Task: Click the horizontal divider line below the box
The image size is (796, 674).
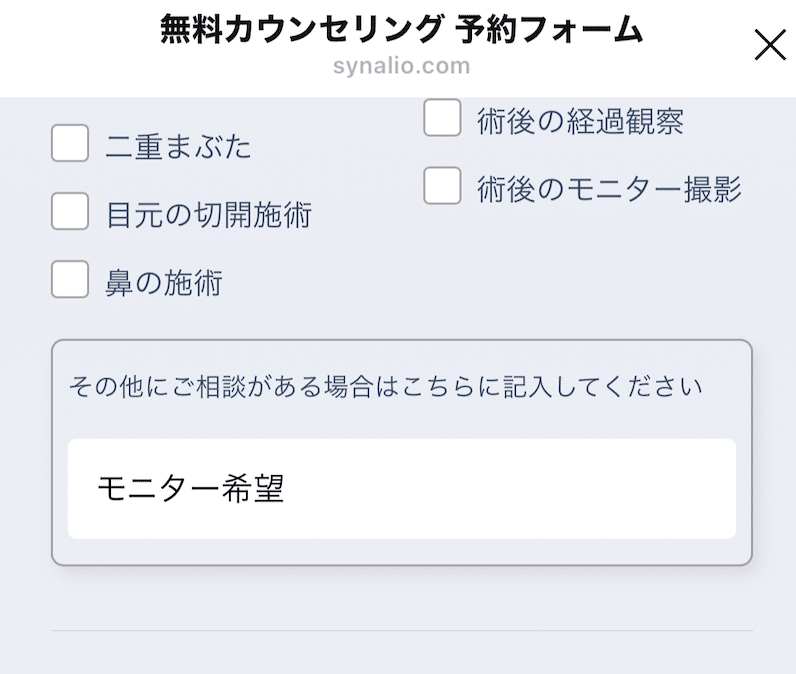Action: tap(401, 631)
